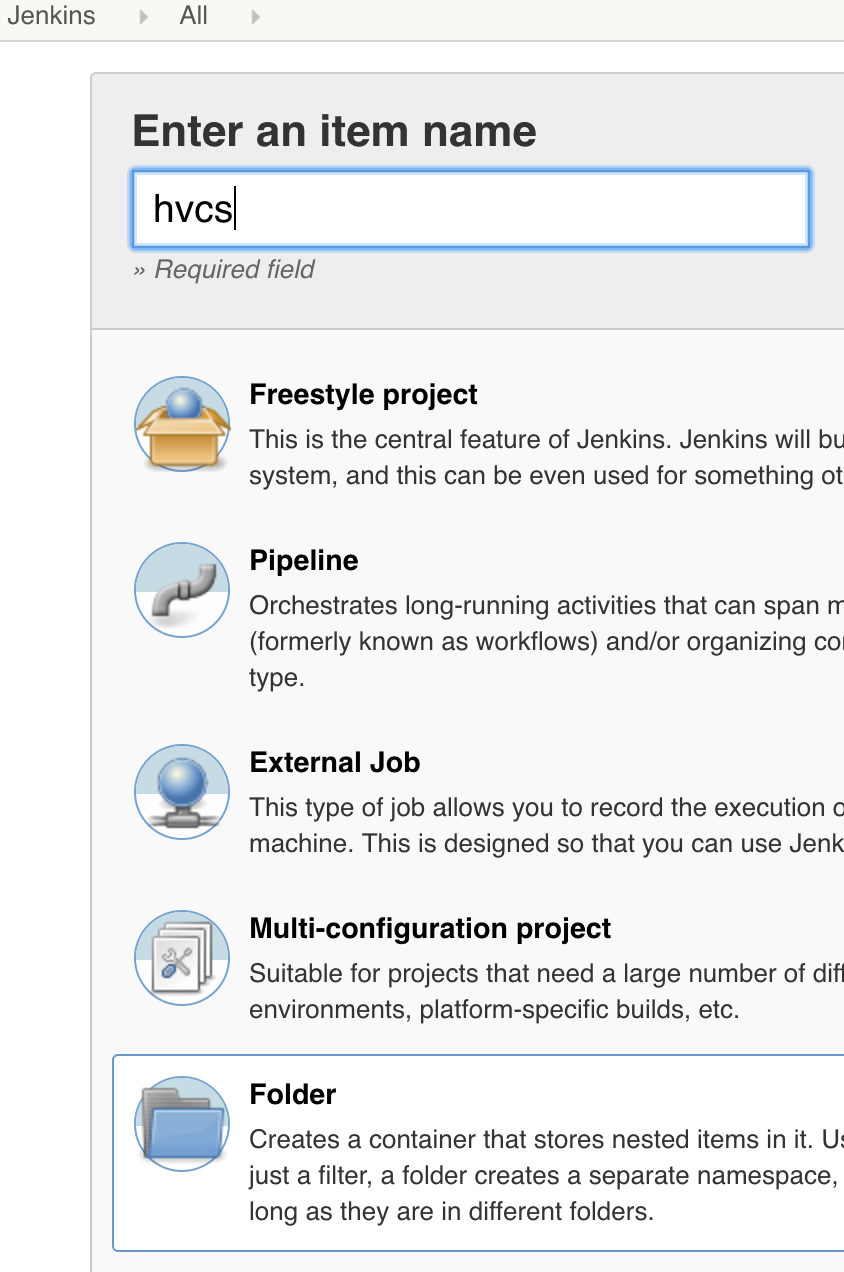Click the Required field hint text

point(224,269)
